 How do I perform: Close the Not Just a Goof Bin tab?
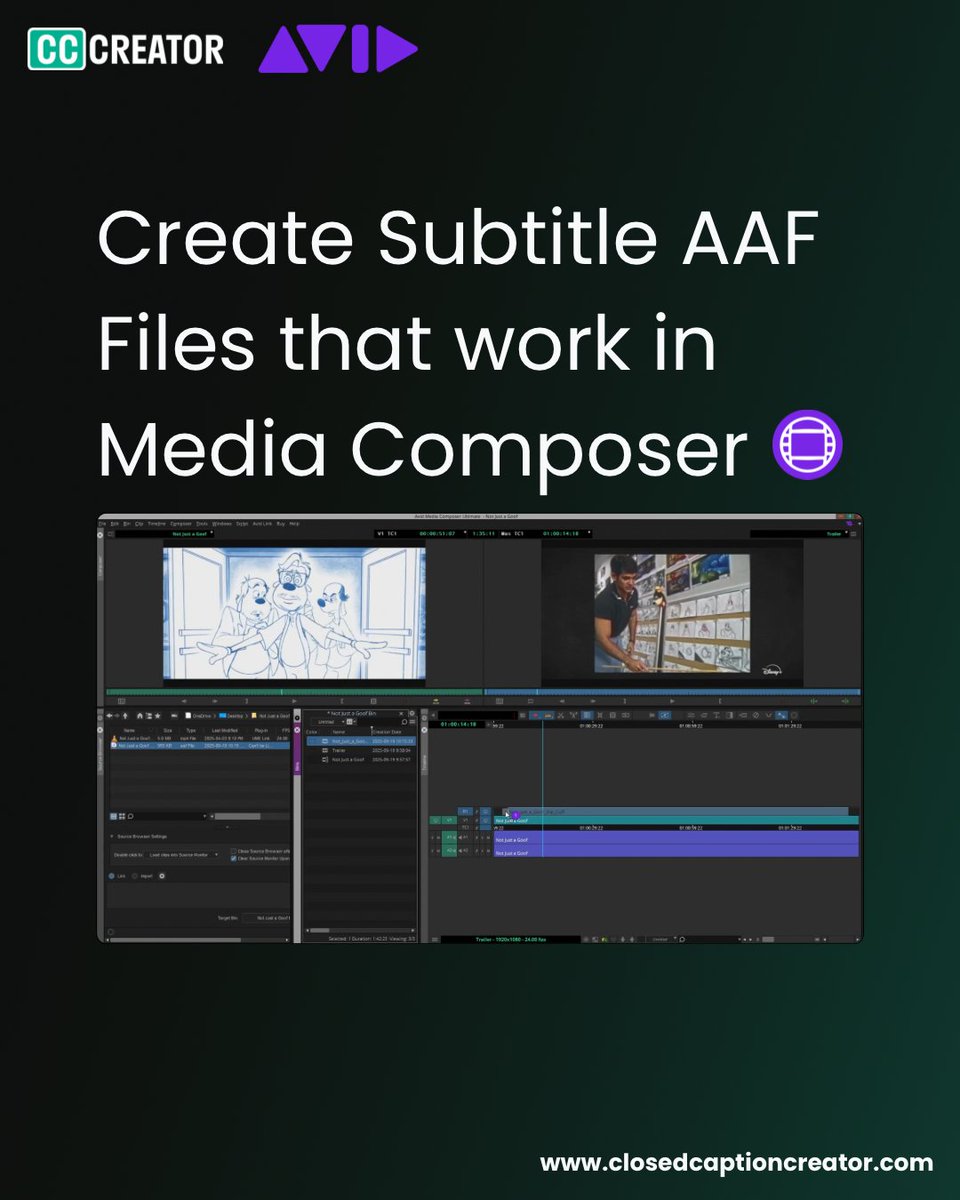point(401,713)
